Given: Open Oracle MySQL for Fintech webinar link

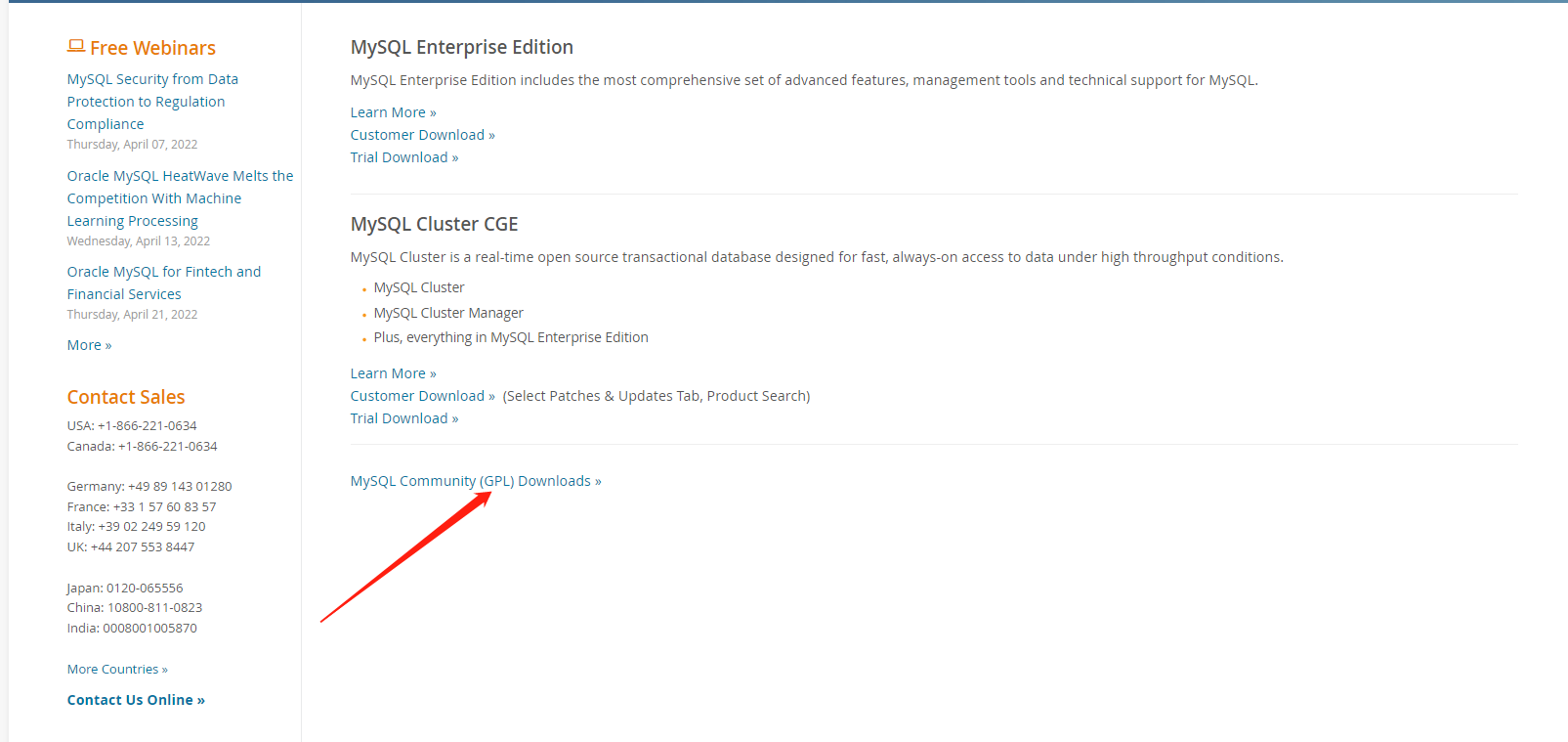Looking at the screenshot, I should pos(164,283).
